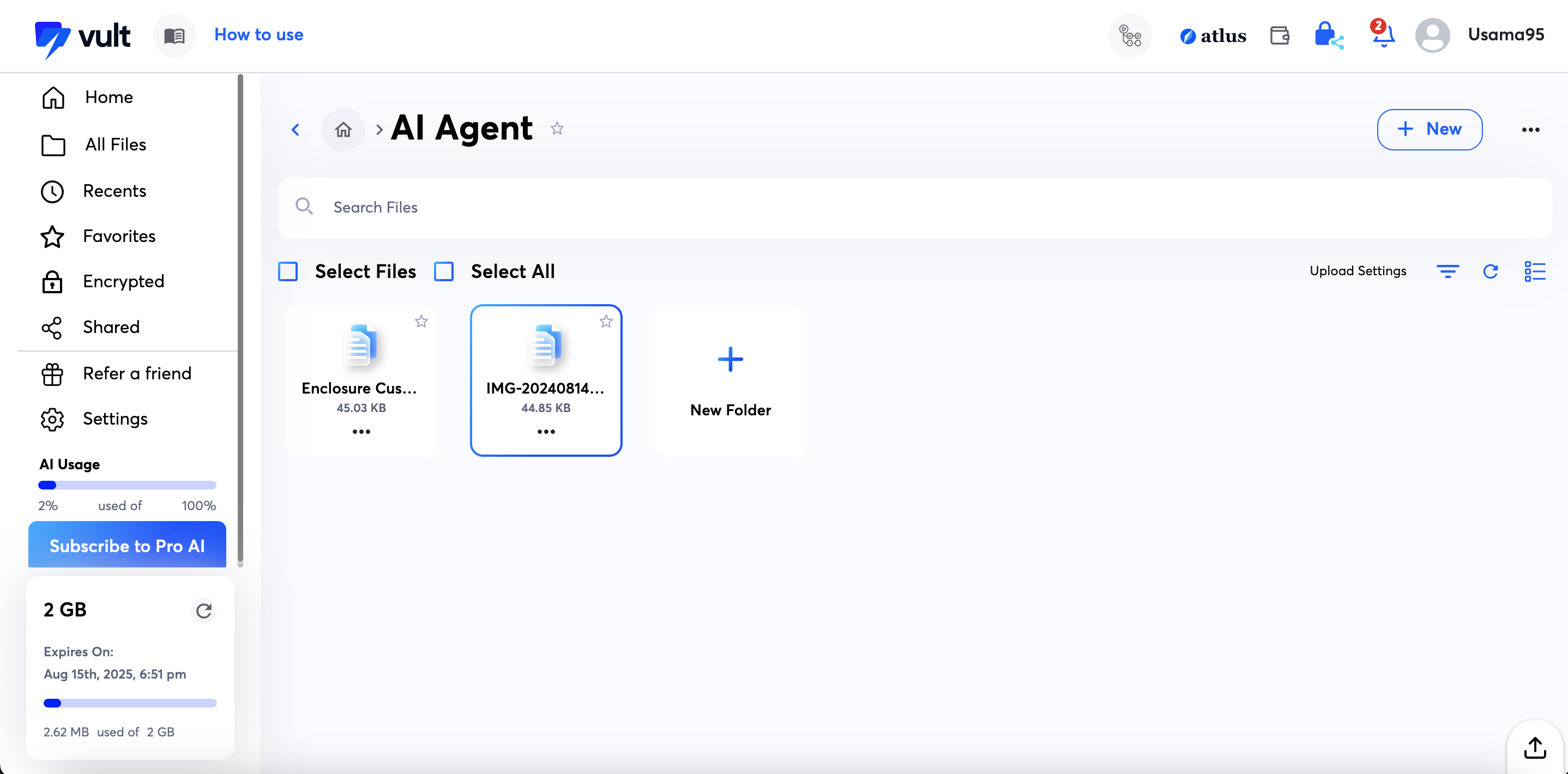The width and height of the screenshot is (1568, 774).
Task: Go to home folder breadcrumb icon
Action: 343,130
